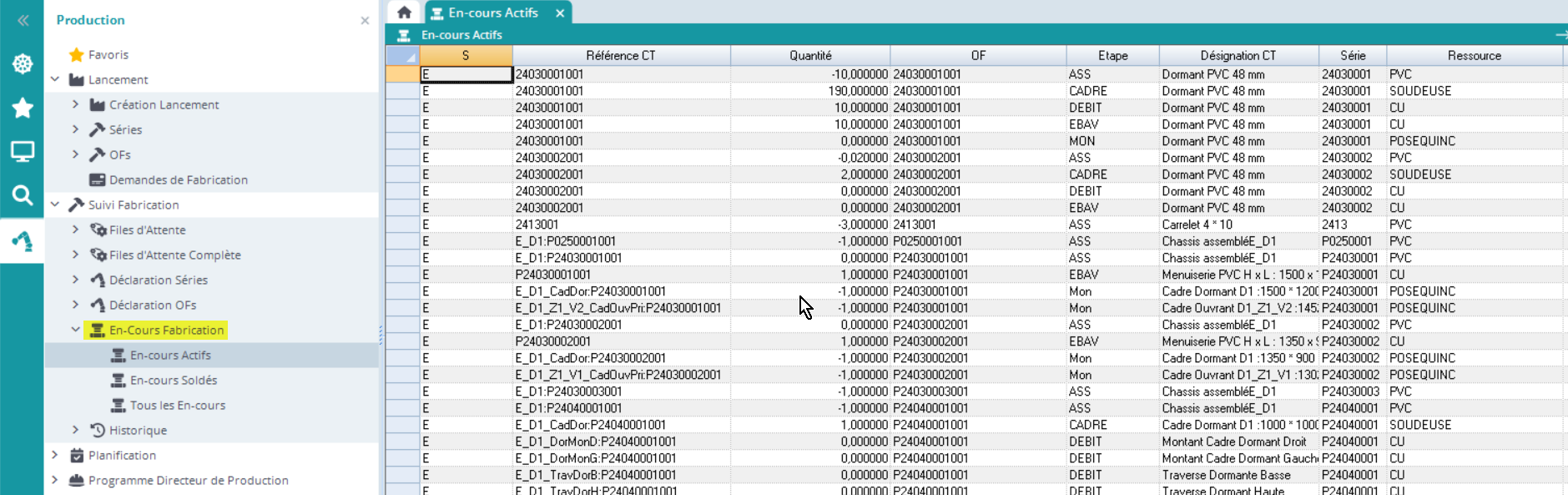Open Demandes de Fabrication entry
Screen dimensions: 1568x495
tap(178, 180)
